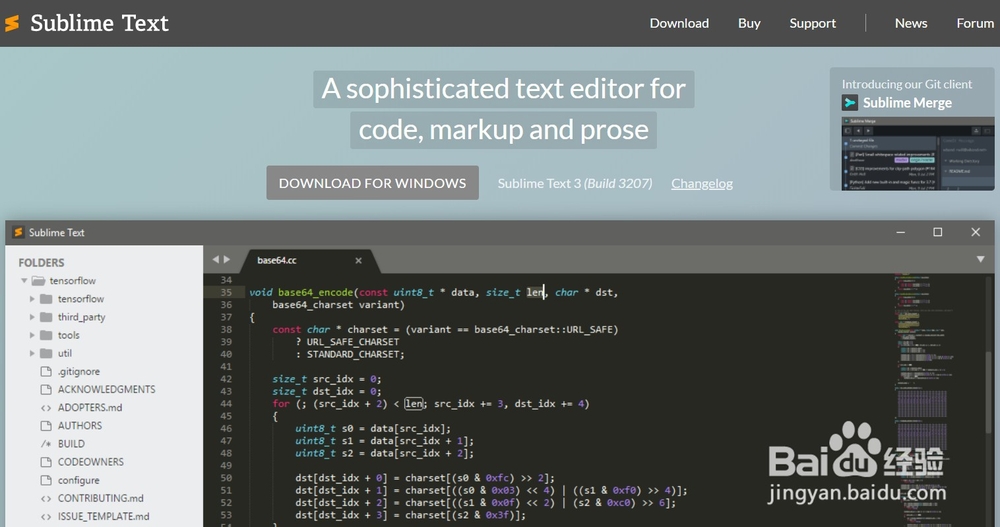Image resolution: width=1000 pixels, height=527 pixels.
Task: Open the ACKNOWLEDGMENTS file
Action: click(x=107, y=389)
